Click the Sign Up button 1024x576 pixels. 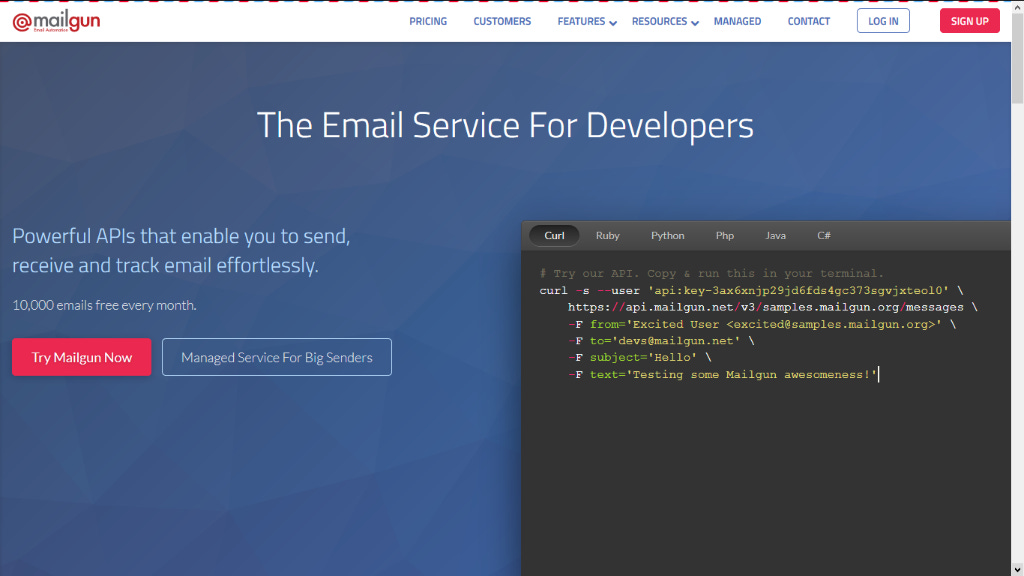tap(969, 21)
